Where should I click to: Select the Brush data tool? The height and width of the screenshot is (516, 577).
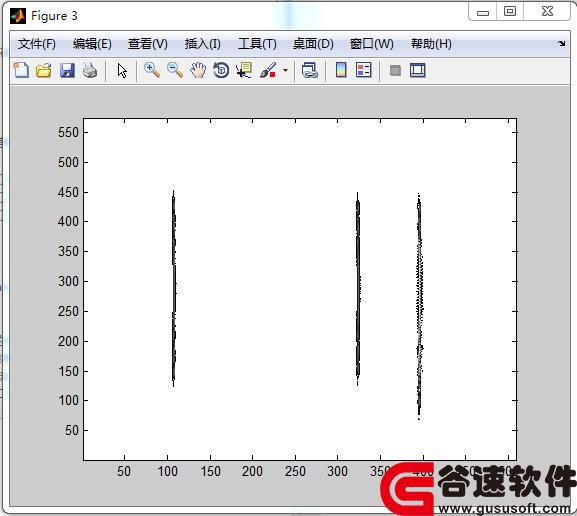pyautogui.click(x=268, y=70)
